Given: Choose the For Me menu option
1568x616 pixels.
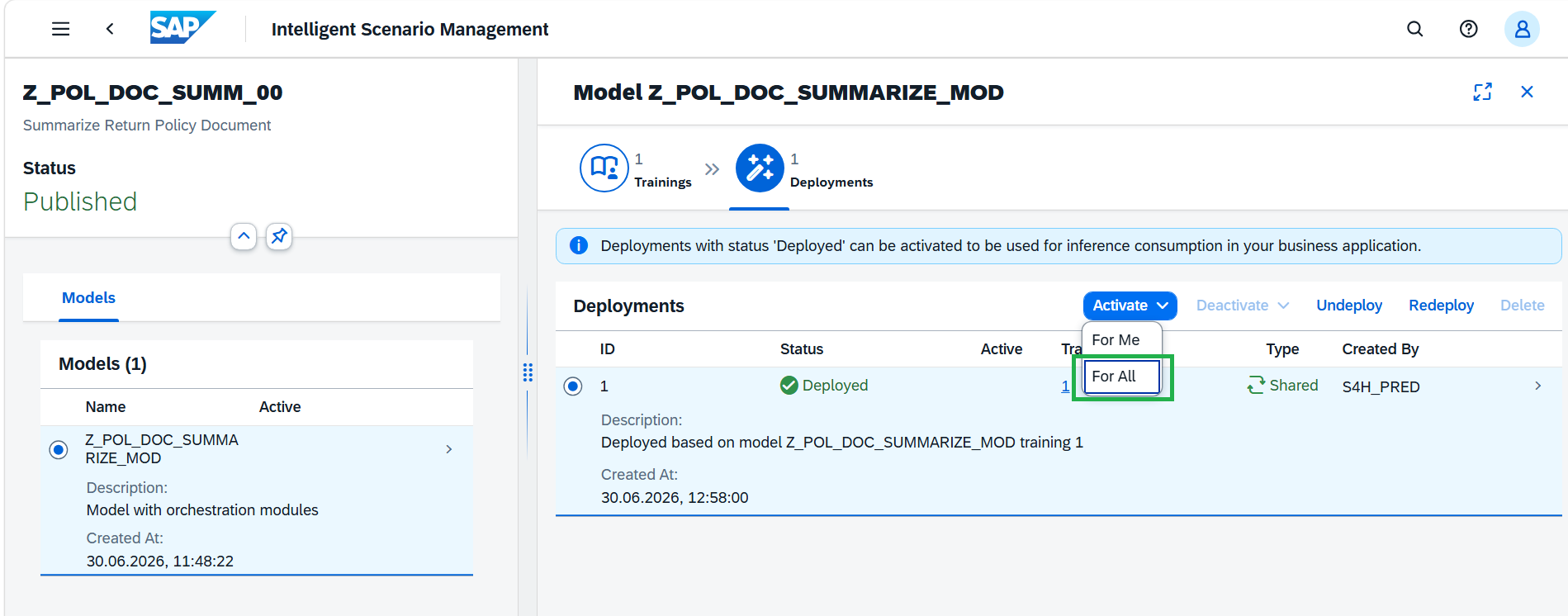Looking at the screenshot, I should point(1121,340).
